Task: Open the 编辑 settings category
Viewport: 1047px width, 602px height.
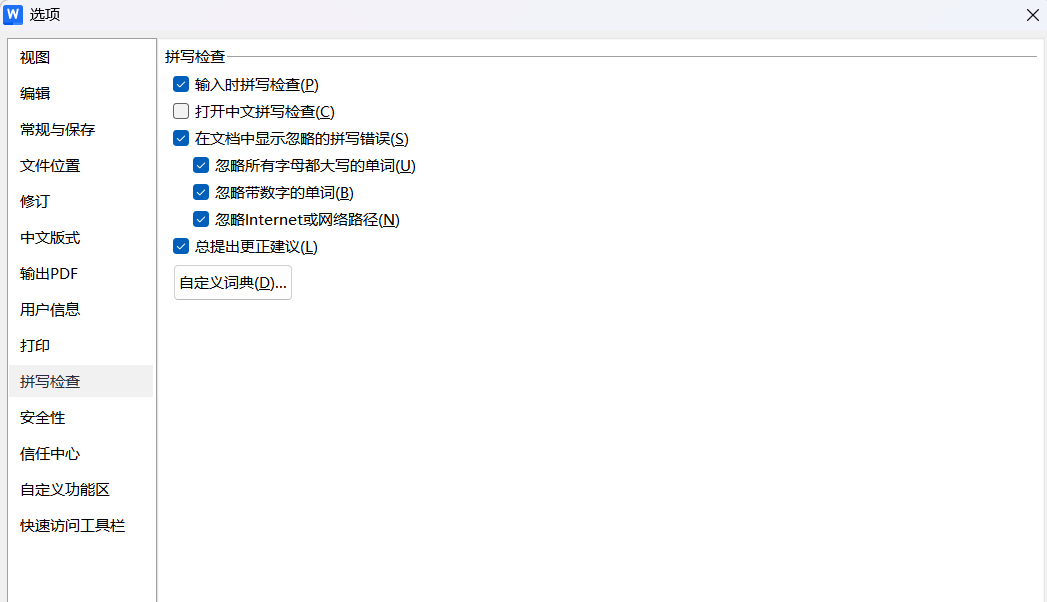Action: (x=35, y=94)
